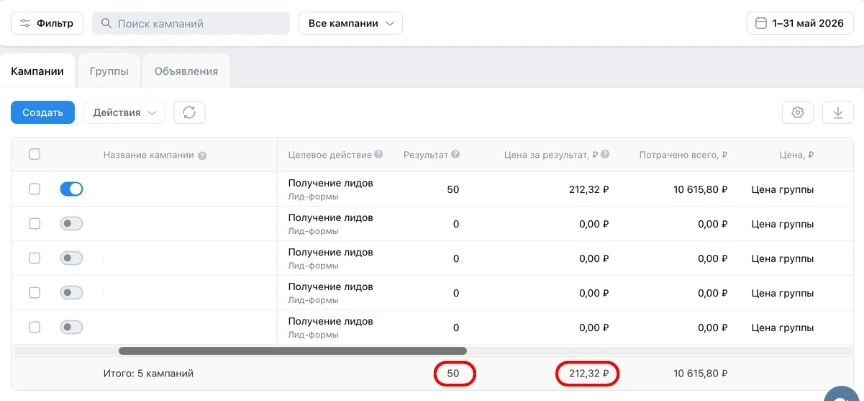Click the Поиск кампаний search field
This screenshot has height=401, width=864.
pyautogui.click(x=191, y=24)
